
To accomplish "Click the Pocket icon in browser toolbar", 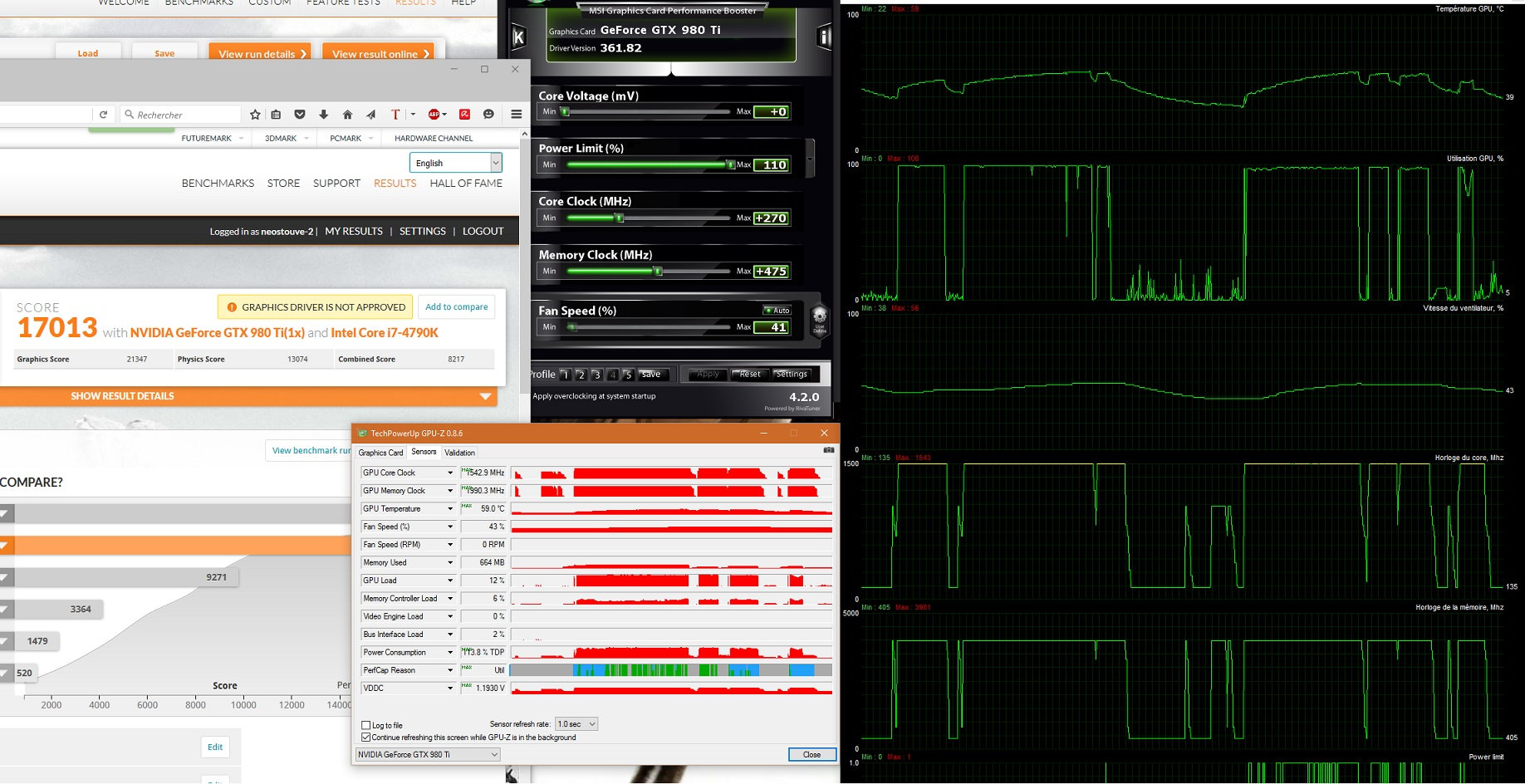I will click(300, 115).
